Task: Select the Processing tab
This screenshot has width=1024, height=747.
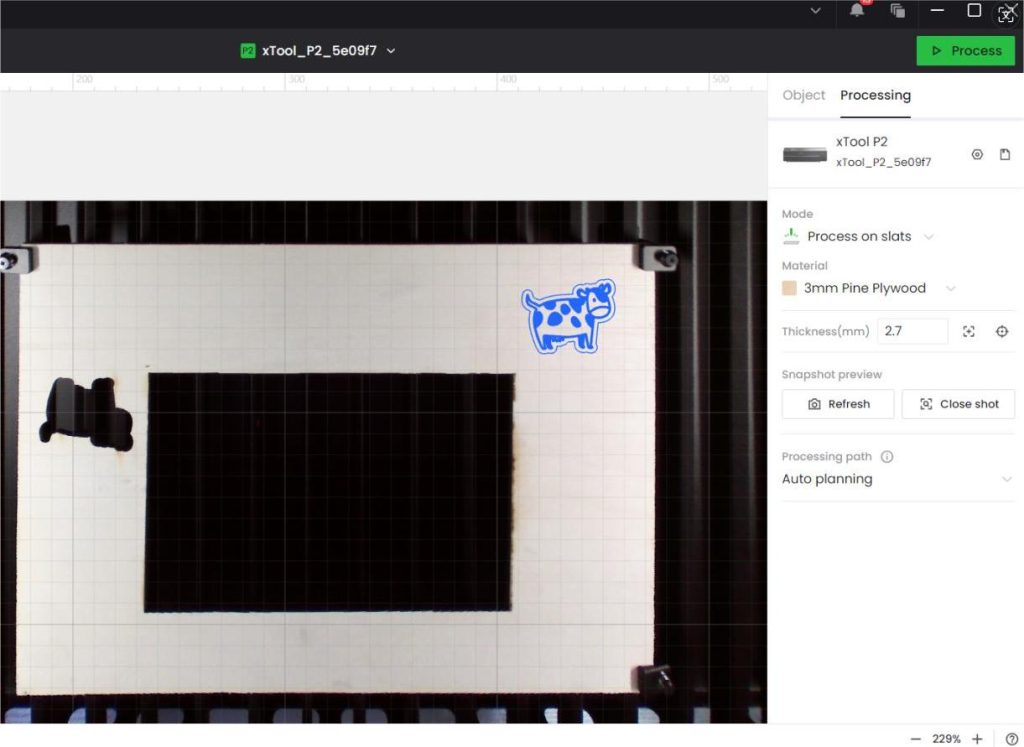Action: (875, 95)
